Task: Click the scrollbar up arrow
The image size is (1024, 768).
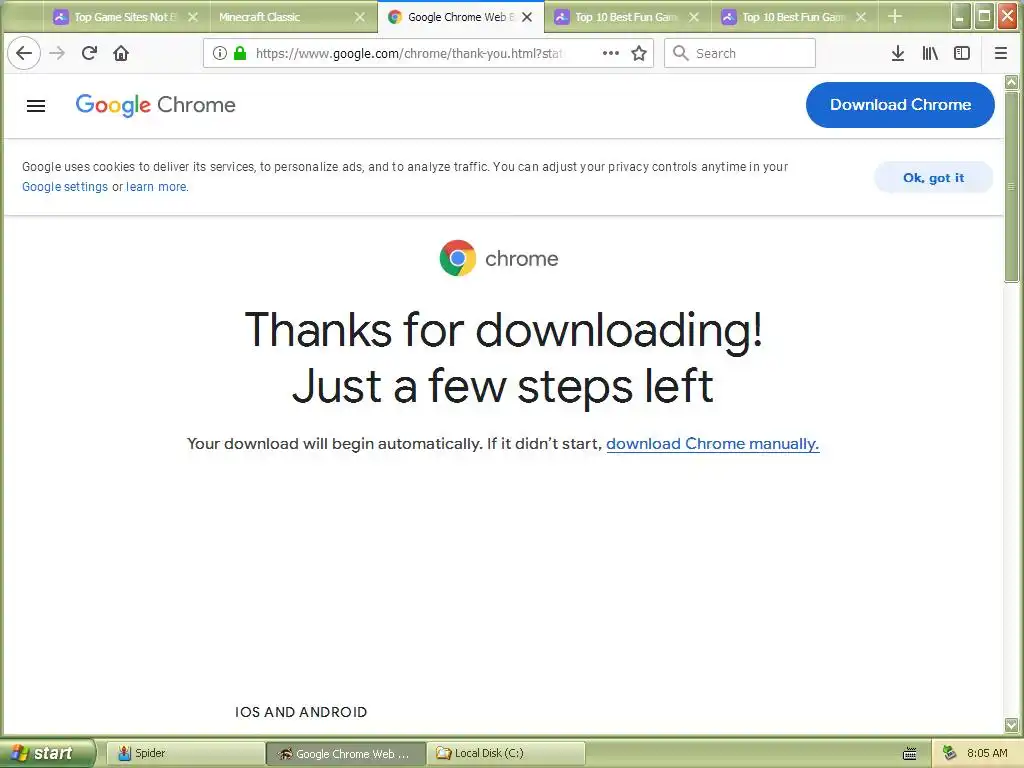Action: coord(1011,82)
